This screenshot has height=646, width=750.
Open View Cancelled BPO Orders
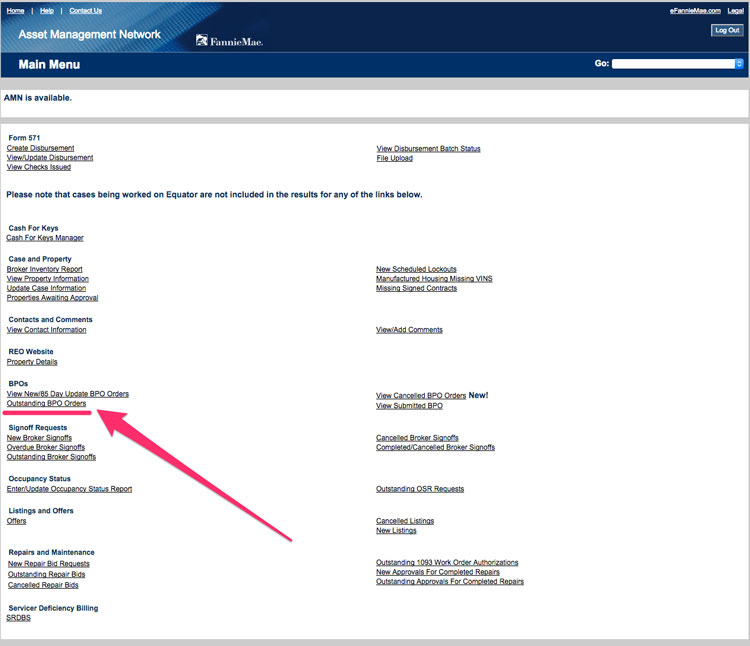point(421,396)
